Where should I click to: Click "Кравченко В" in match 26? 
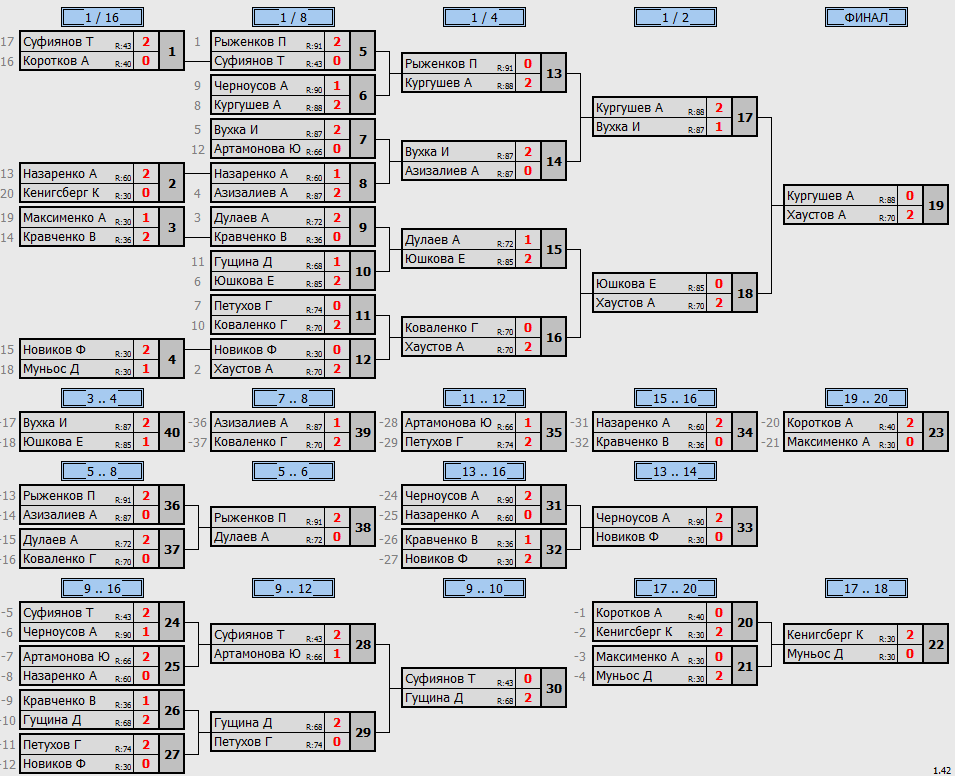coord(59,701)
